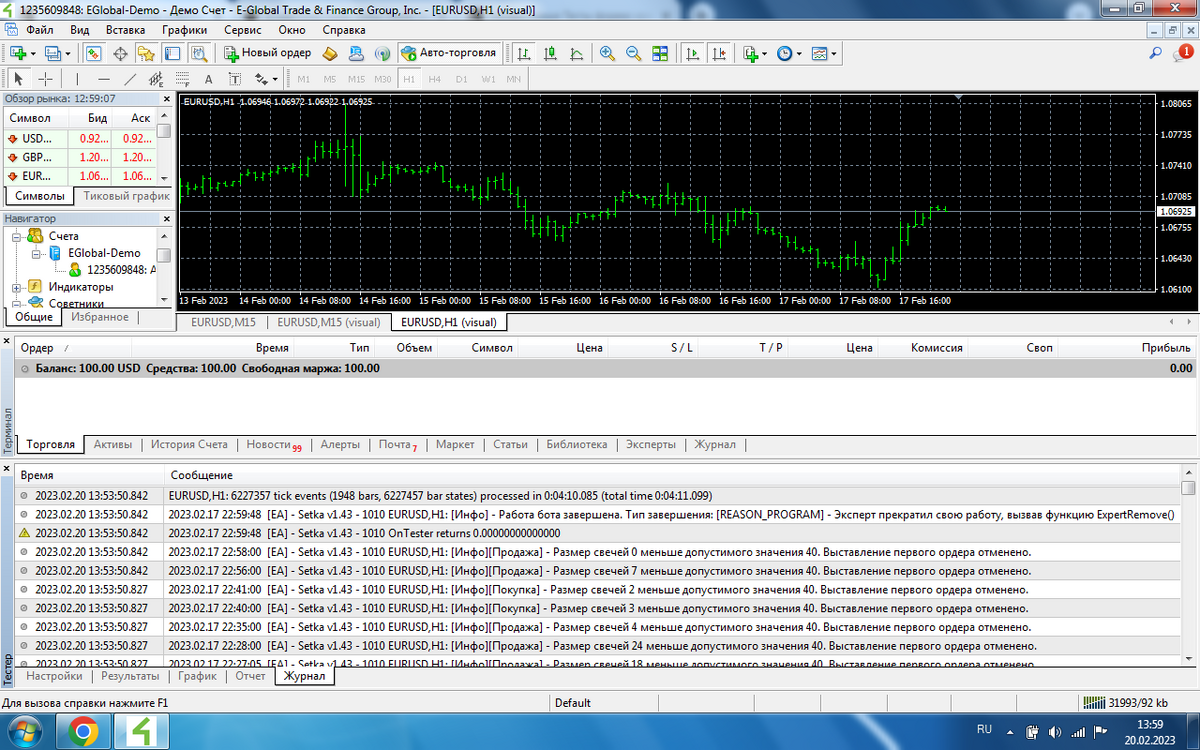Switch to the M15 timeframe
1200x750 pixels.
coord(356,79)
